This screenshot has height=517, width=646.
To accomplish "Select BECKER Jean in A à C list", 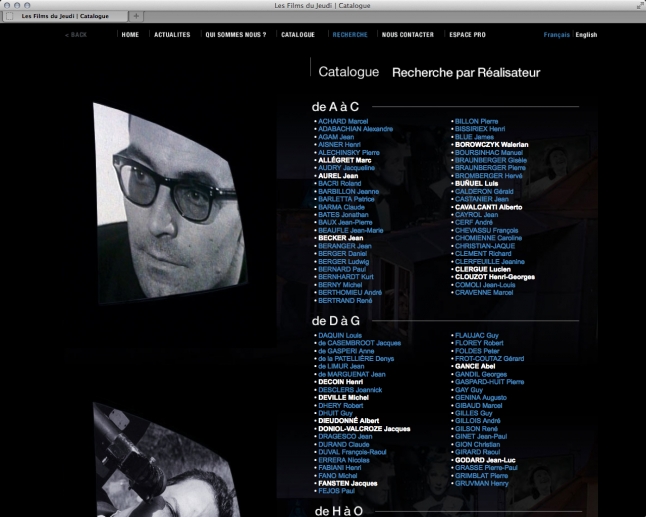I will click(x=340, y=238).
